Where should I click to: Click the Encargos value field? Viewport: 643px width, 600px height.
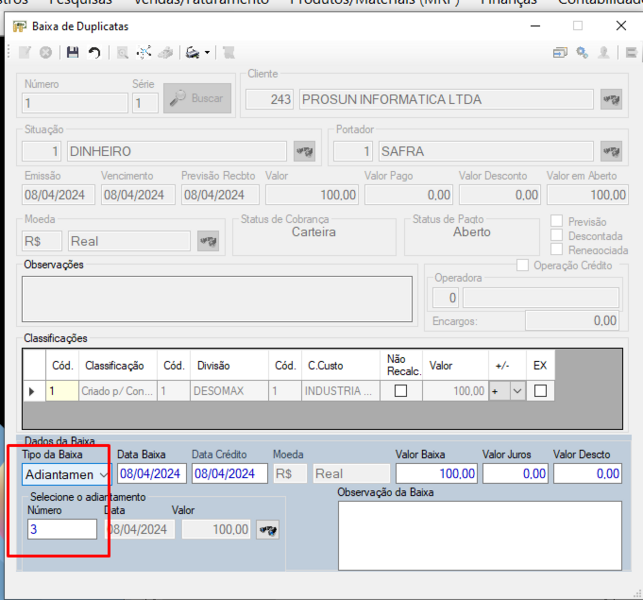[572, 320]
